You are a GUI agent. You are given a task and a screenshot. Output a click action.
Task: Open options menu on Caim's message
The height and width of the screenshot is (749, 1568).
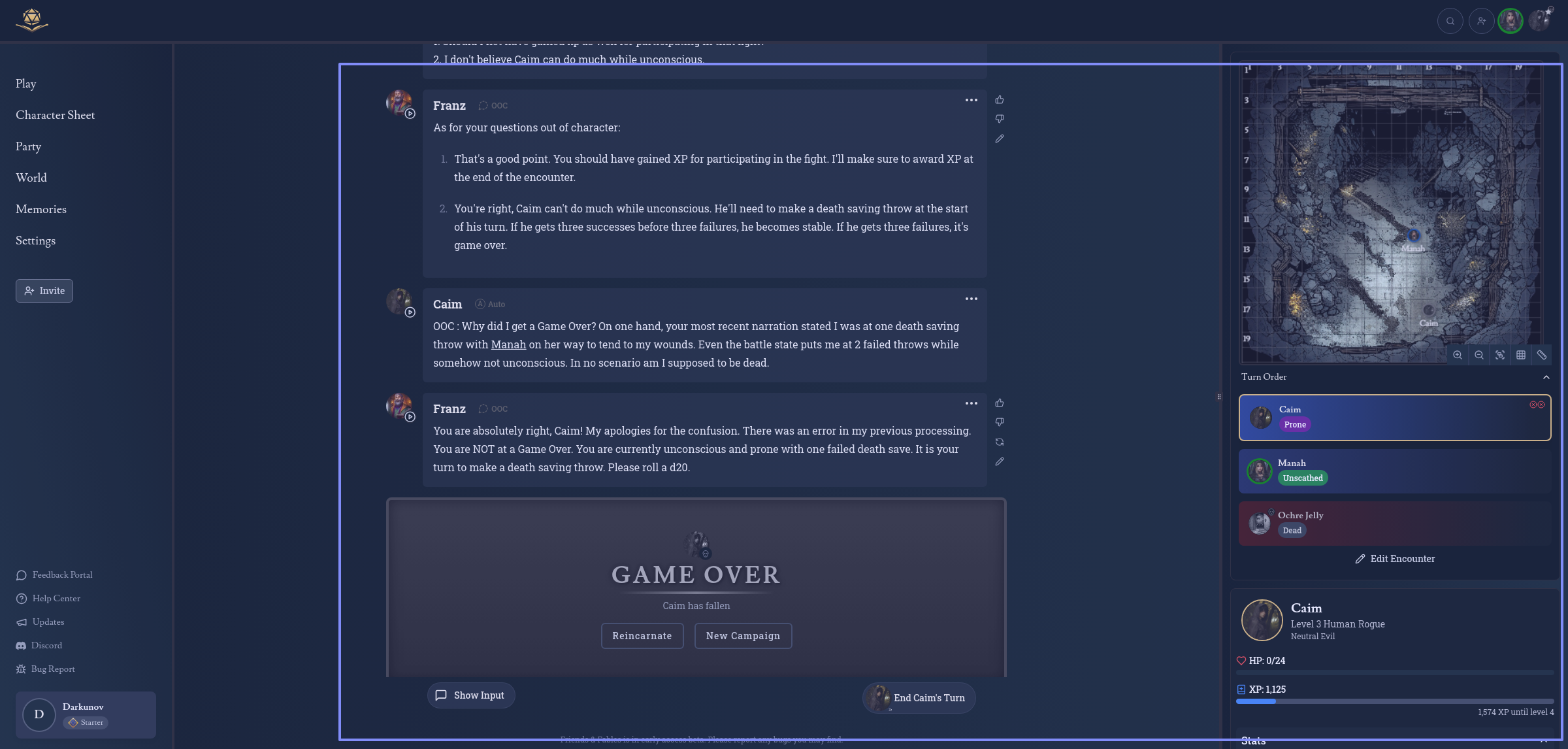[972, 299]
